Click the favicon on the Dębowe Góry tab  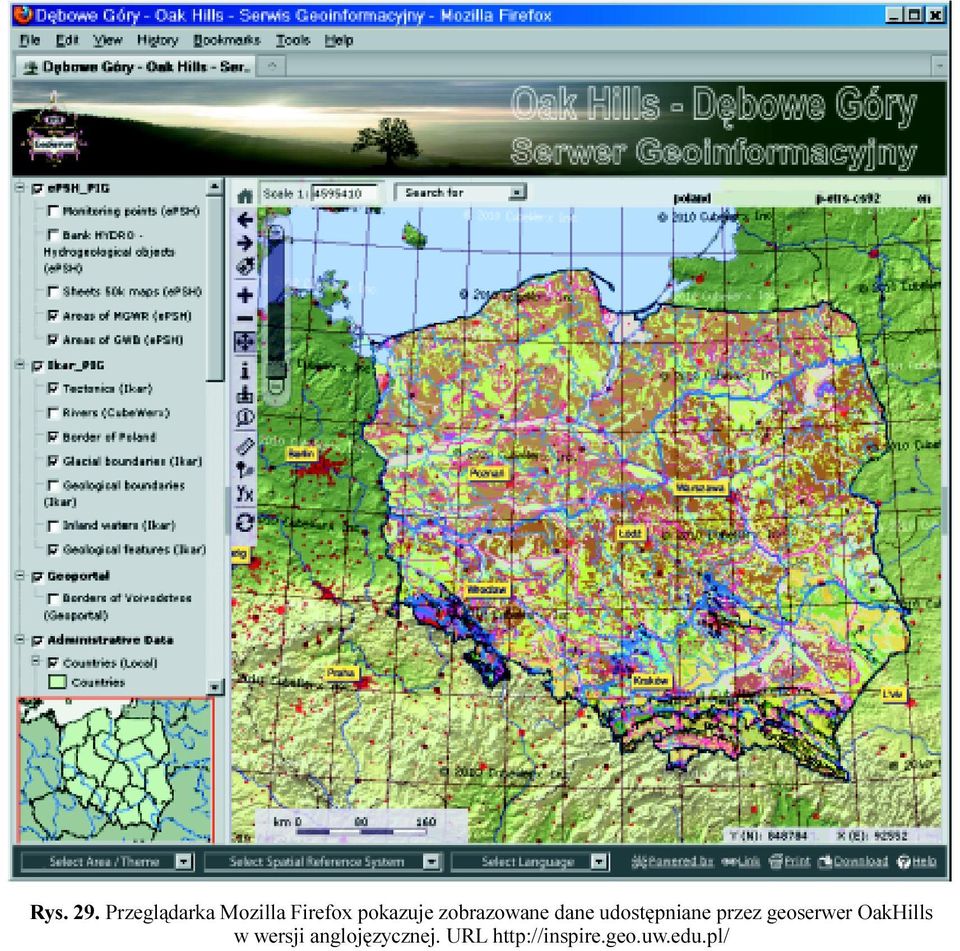[x=29, y=67]
